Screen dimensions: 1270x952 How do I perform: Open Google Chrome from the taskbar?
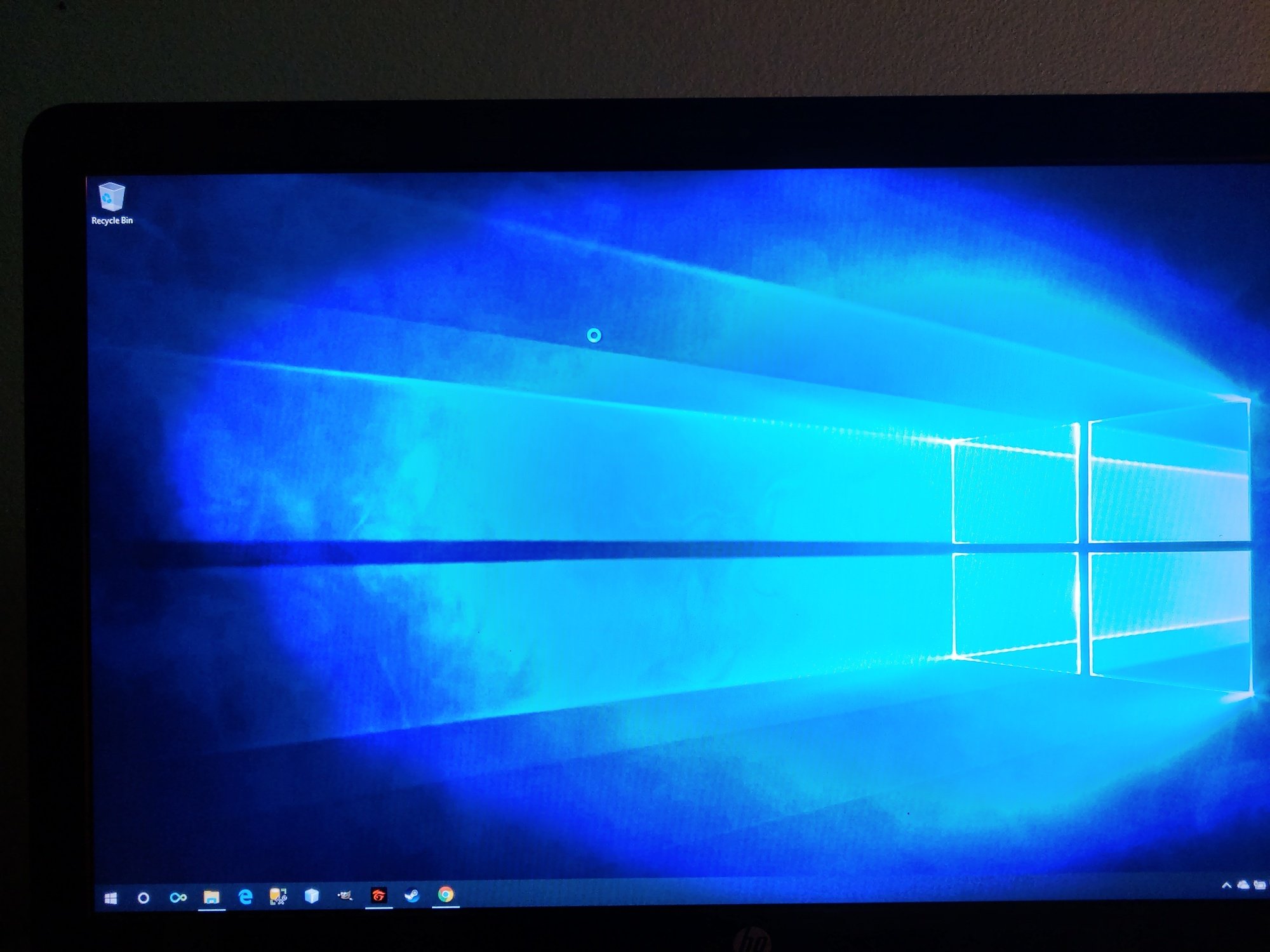pos(446,894)
